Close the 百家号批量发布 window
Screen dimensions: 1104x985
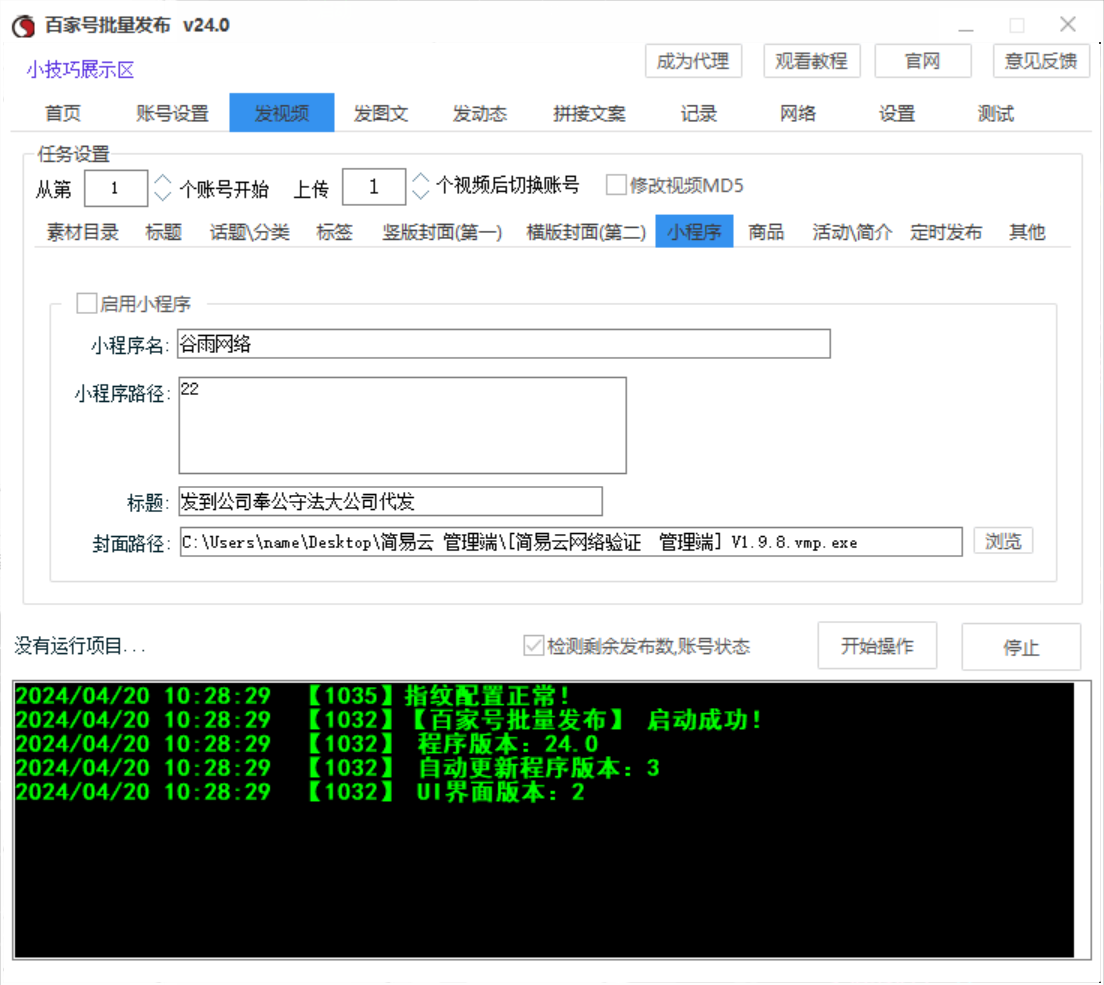coord(1067,25)
